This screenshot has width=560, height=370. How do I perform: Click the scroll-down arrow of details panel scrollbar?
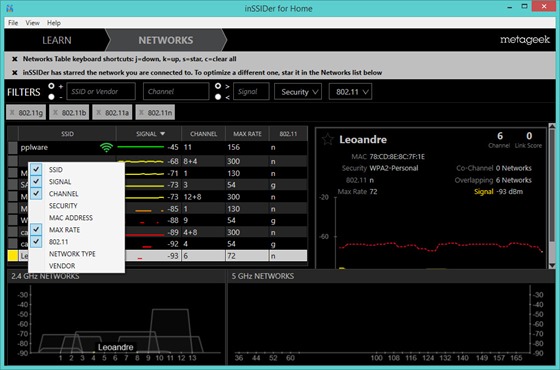[x=552, y=265]
